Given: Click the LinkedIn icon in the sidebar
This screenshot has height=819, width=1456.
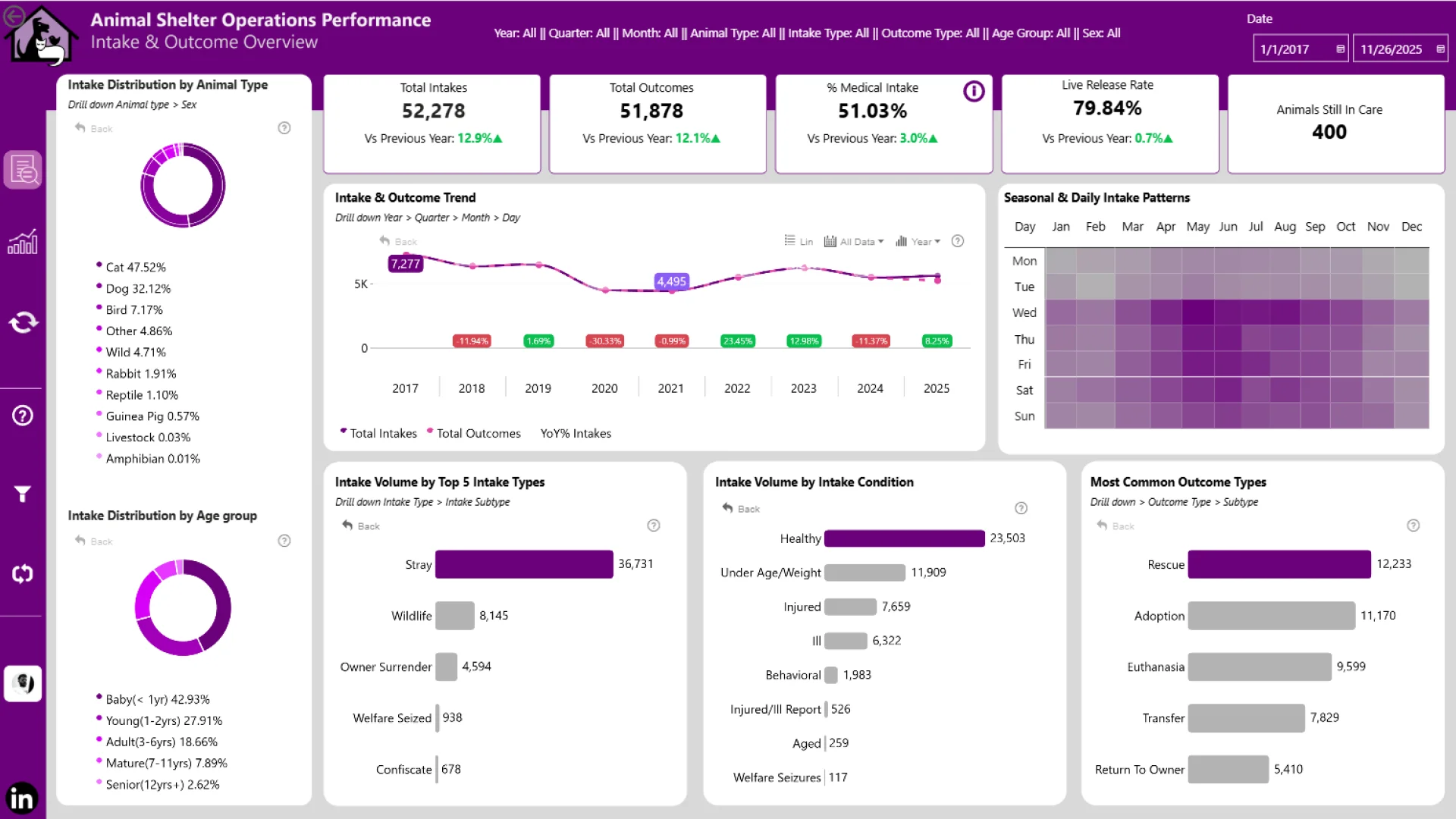Looking at the screenshot, I should pos(22,799).
